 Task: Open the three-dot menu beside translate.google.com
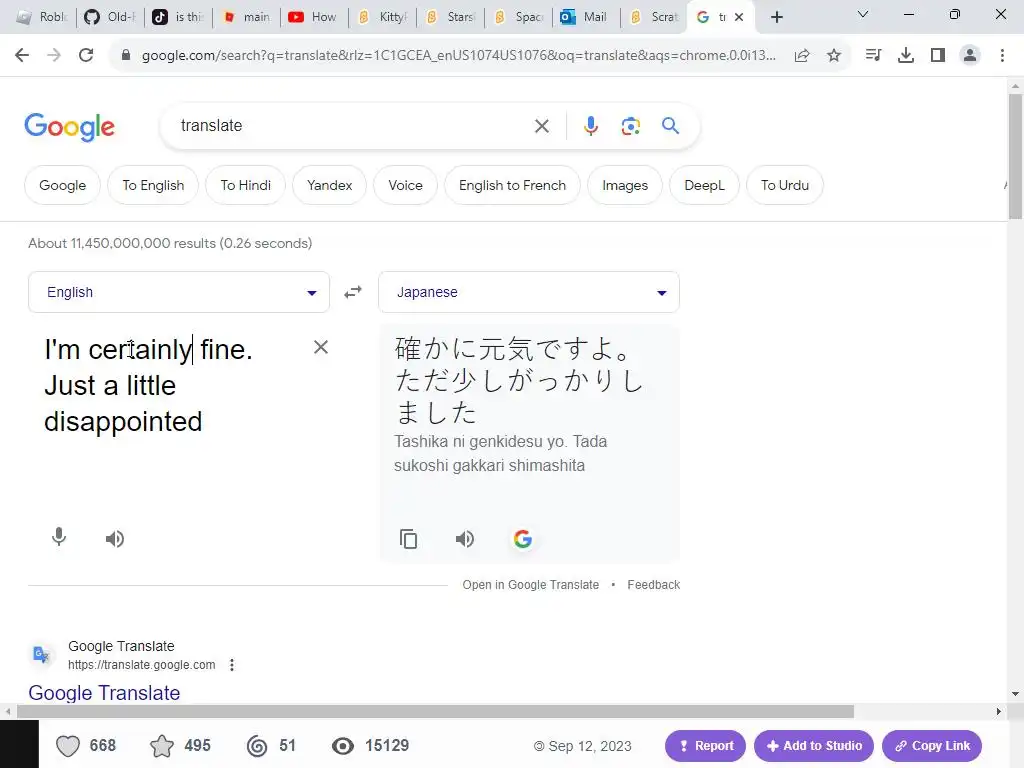[x=232, y=665]
